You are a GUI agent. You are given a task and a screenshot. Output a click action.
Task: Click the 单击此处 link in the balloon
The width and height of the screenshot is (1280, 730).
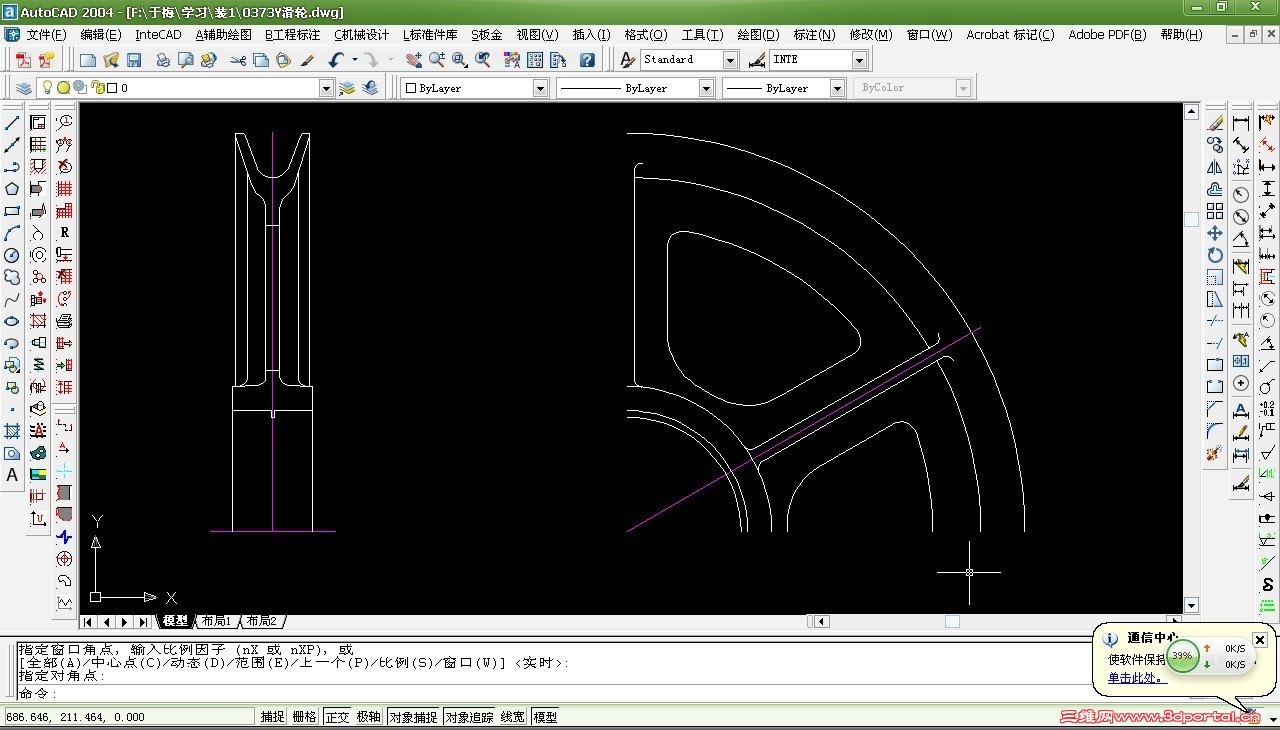[1137, 678]
